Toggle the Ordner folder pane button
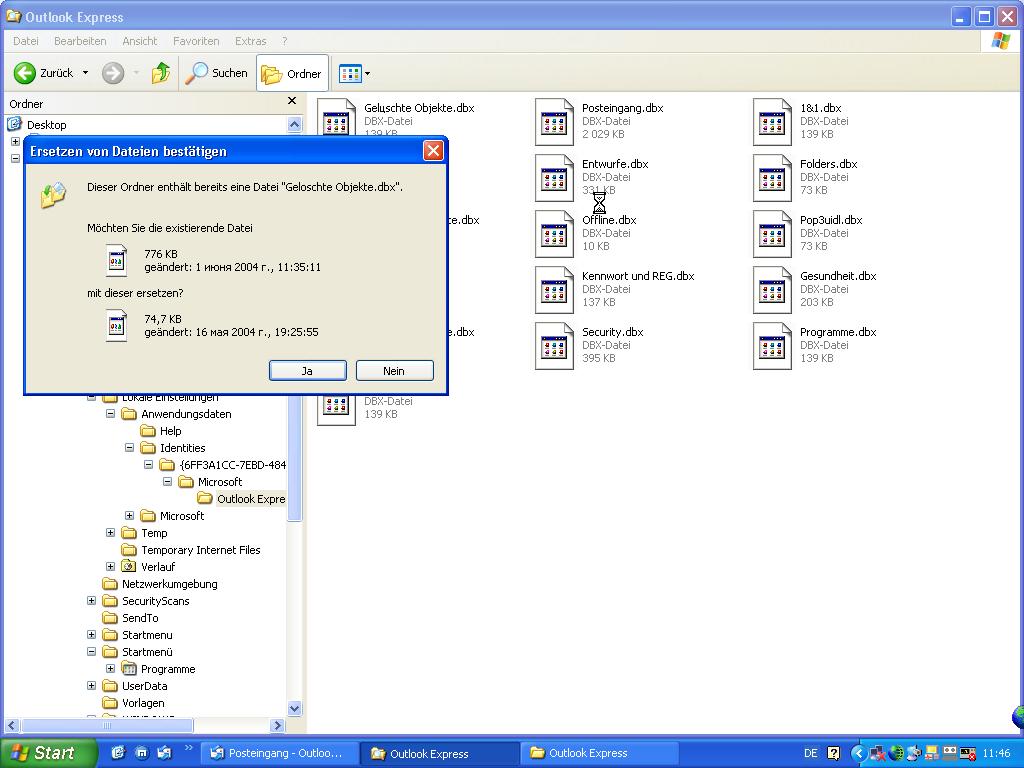 [292, 73]
